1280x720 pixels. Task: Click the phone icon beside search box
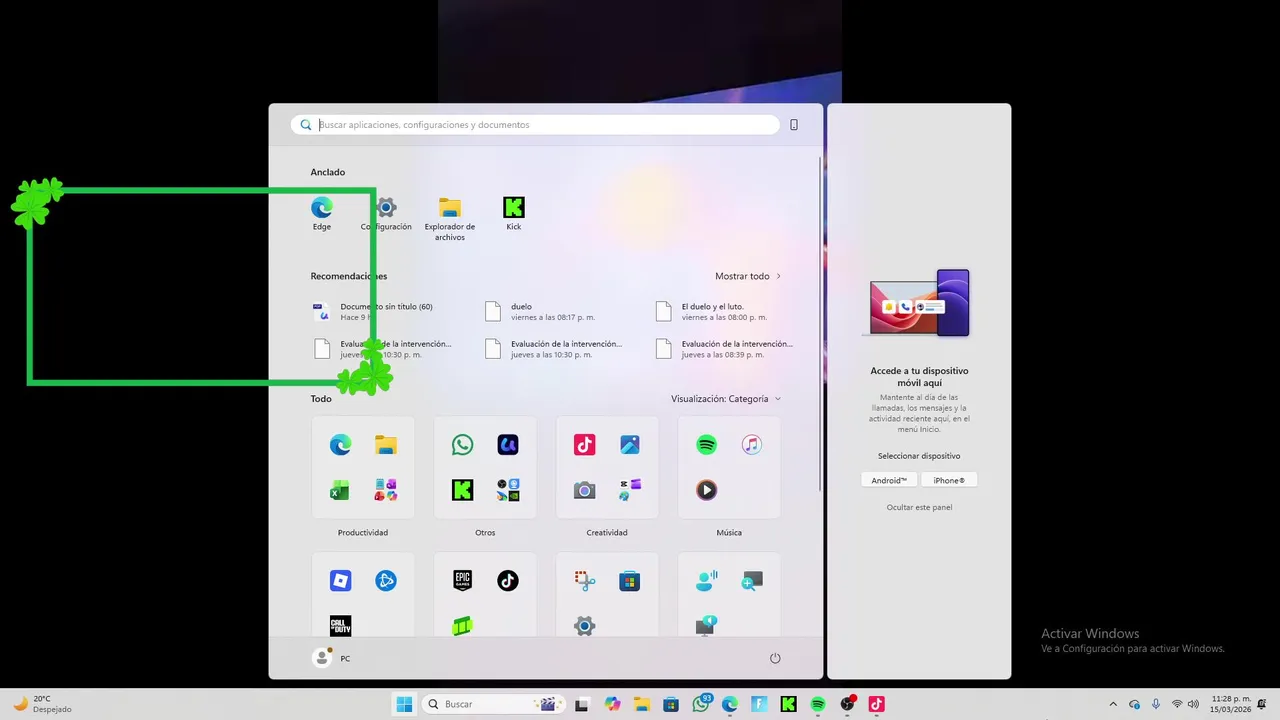(x=794, y=125)
